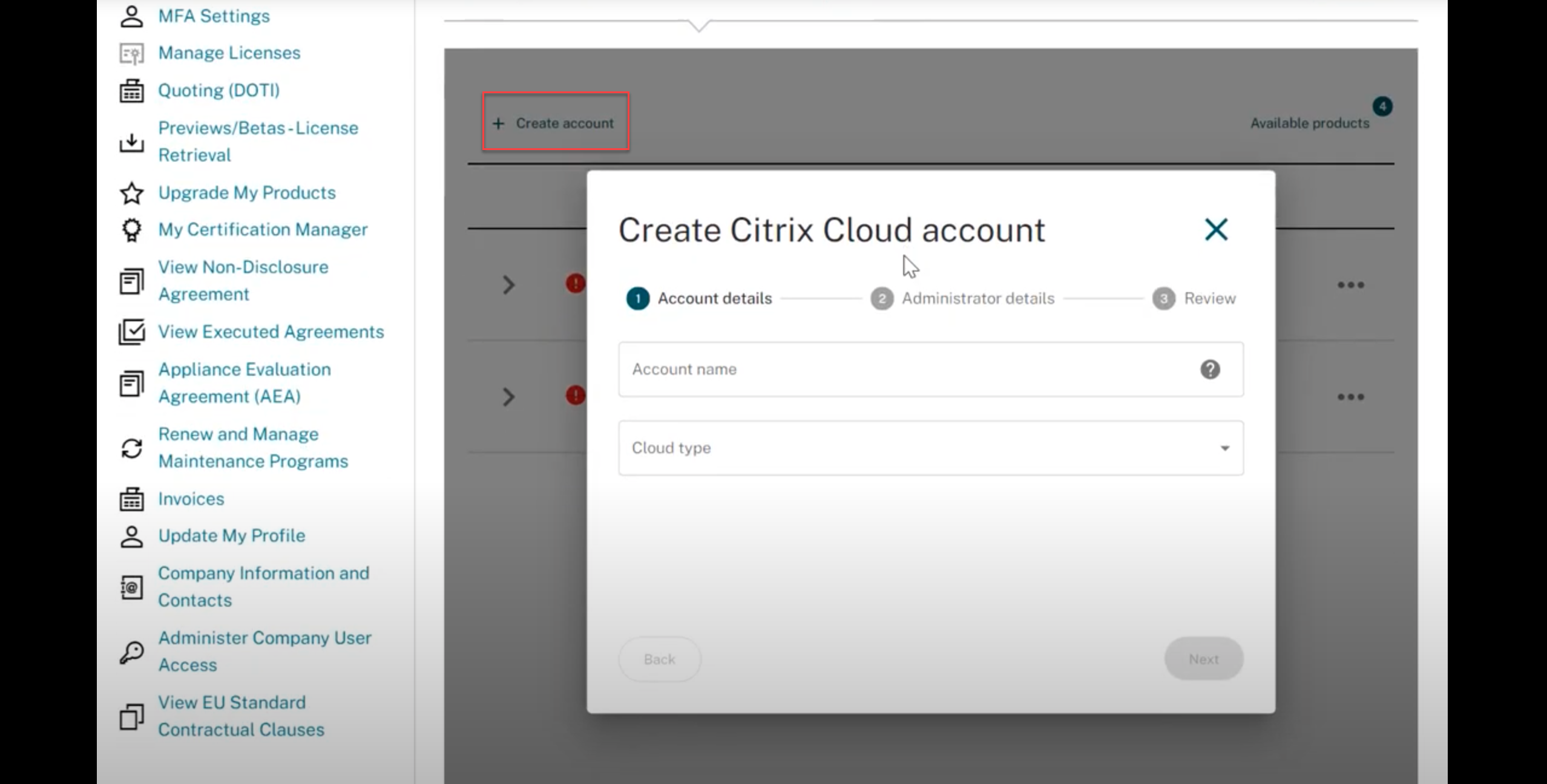This screenshot has width=1547, height=784.
Task: Expand the second account row chevron
Action: click(508, 397)
